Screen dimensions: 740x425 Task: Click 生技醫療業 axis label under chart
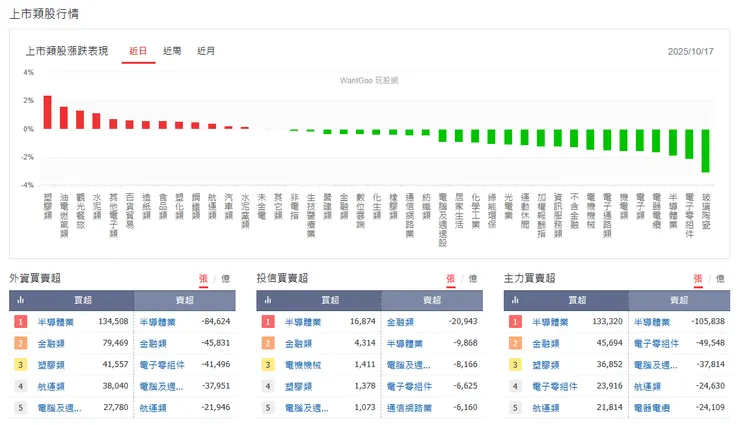coord(311,215)
